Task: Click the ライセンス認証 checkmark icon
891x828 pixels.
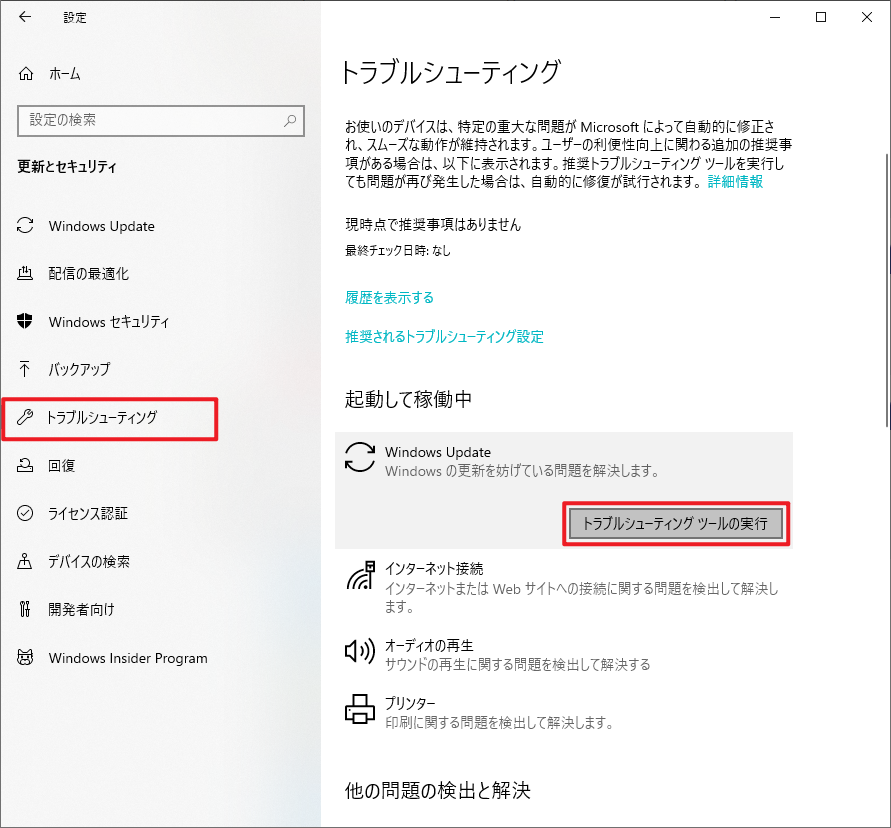Action: tap(25, 513)
